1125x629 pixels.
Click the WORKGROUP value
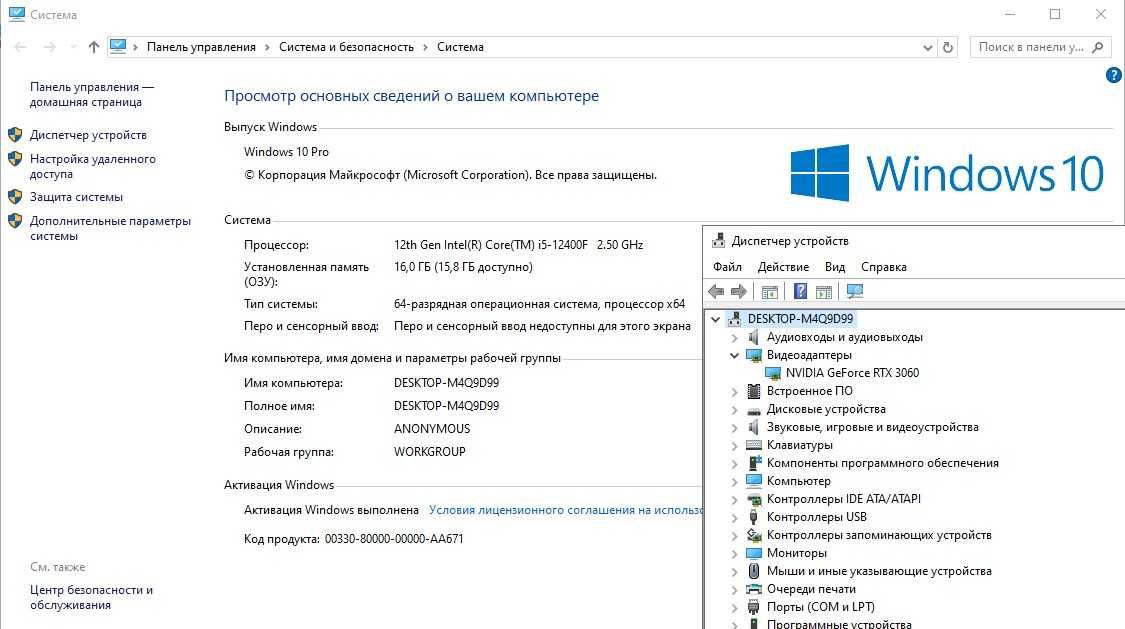coord(429,452)
